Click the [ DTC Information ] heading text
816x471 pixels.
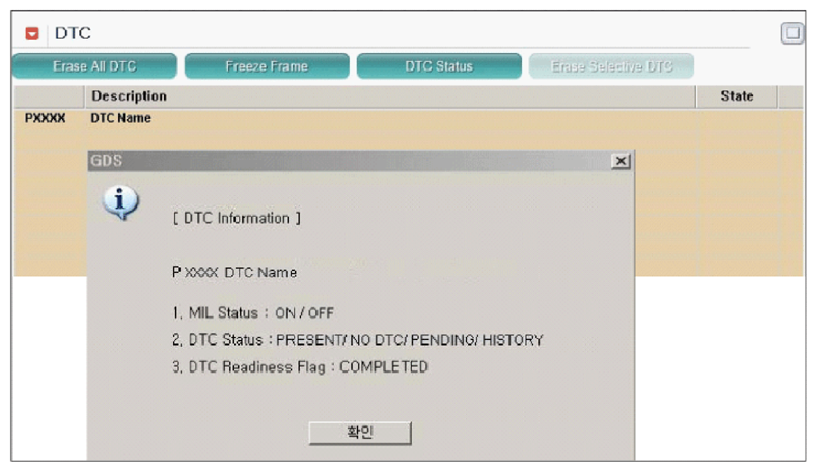(x=237, y=218)
